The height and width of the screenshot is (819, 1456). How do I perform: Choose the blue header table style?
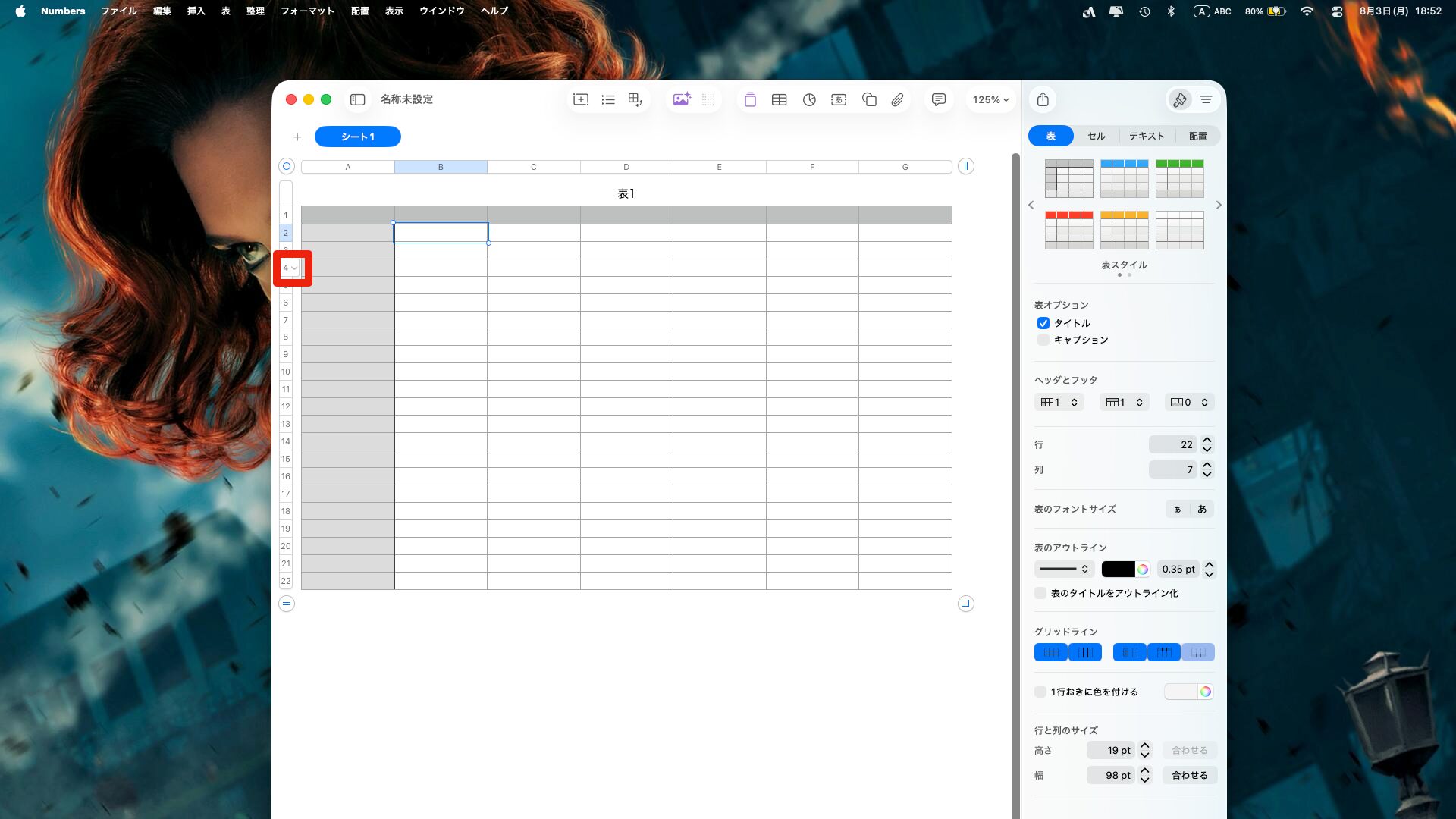1125,179
